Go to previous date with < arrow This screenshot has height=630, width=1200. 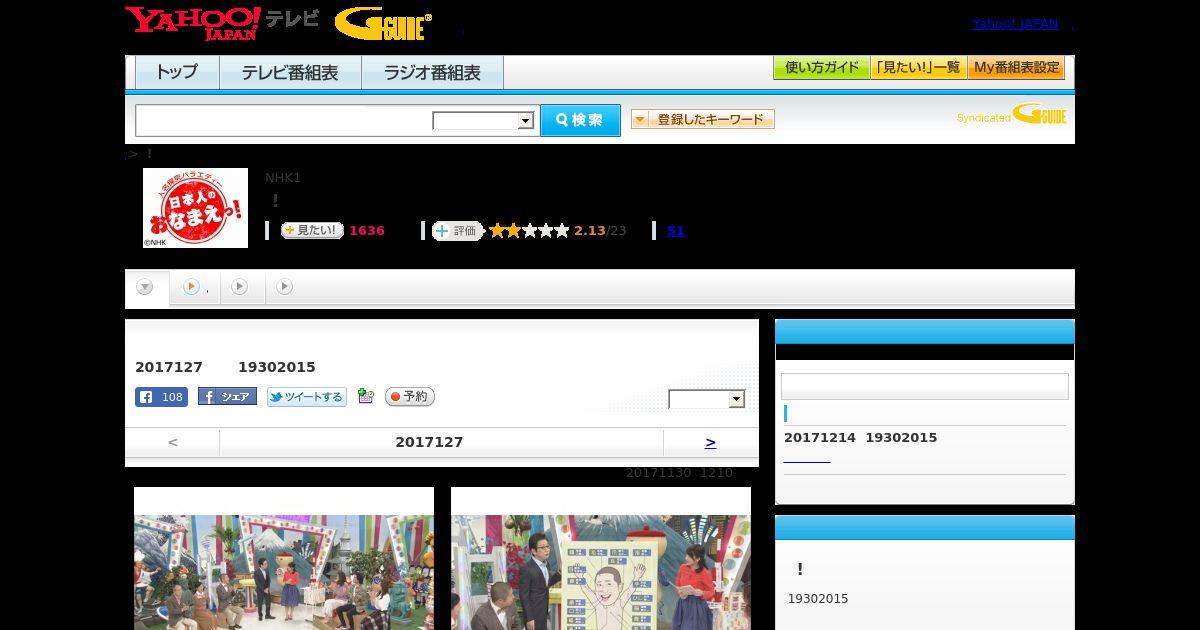173,442
